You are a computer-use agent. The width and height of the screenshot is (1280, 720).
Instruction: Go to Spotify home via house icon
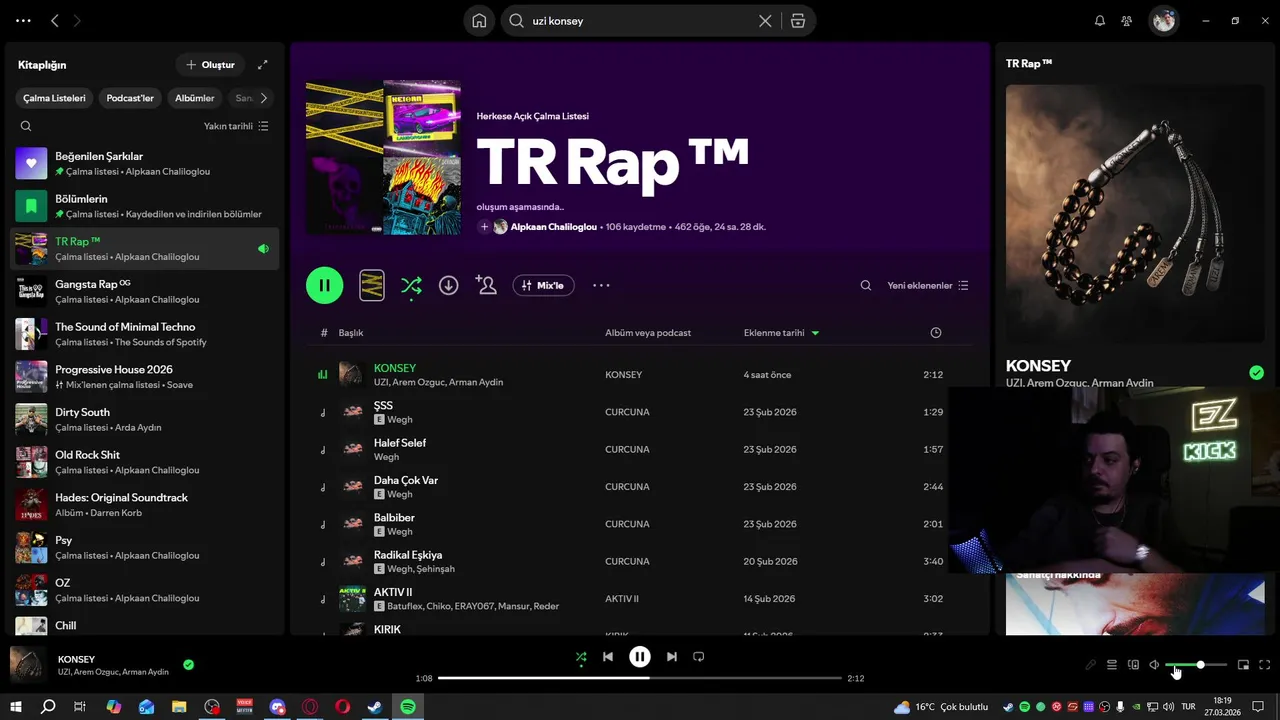[x=479, y=21]
